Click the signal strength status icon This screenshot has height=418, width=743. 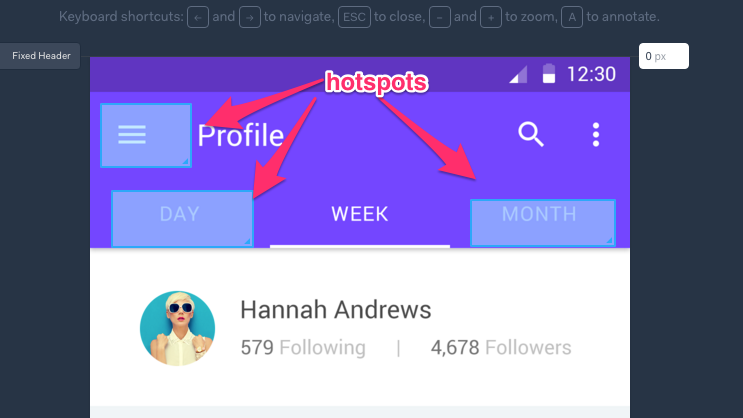point(518,74)
